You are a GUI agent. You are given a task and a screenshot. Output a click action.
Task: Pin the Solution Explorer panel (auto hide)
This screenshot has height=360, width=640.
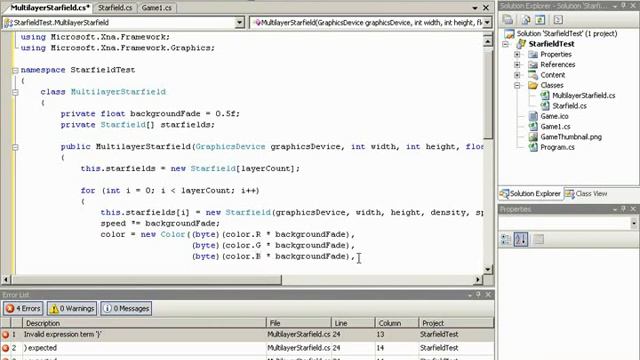click(624, 5)
